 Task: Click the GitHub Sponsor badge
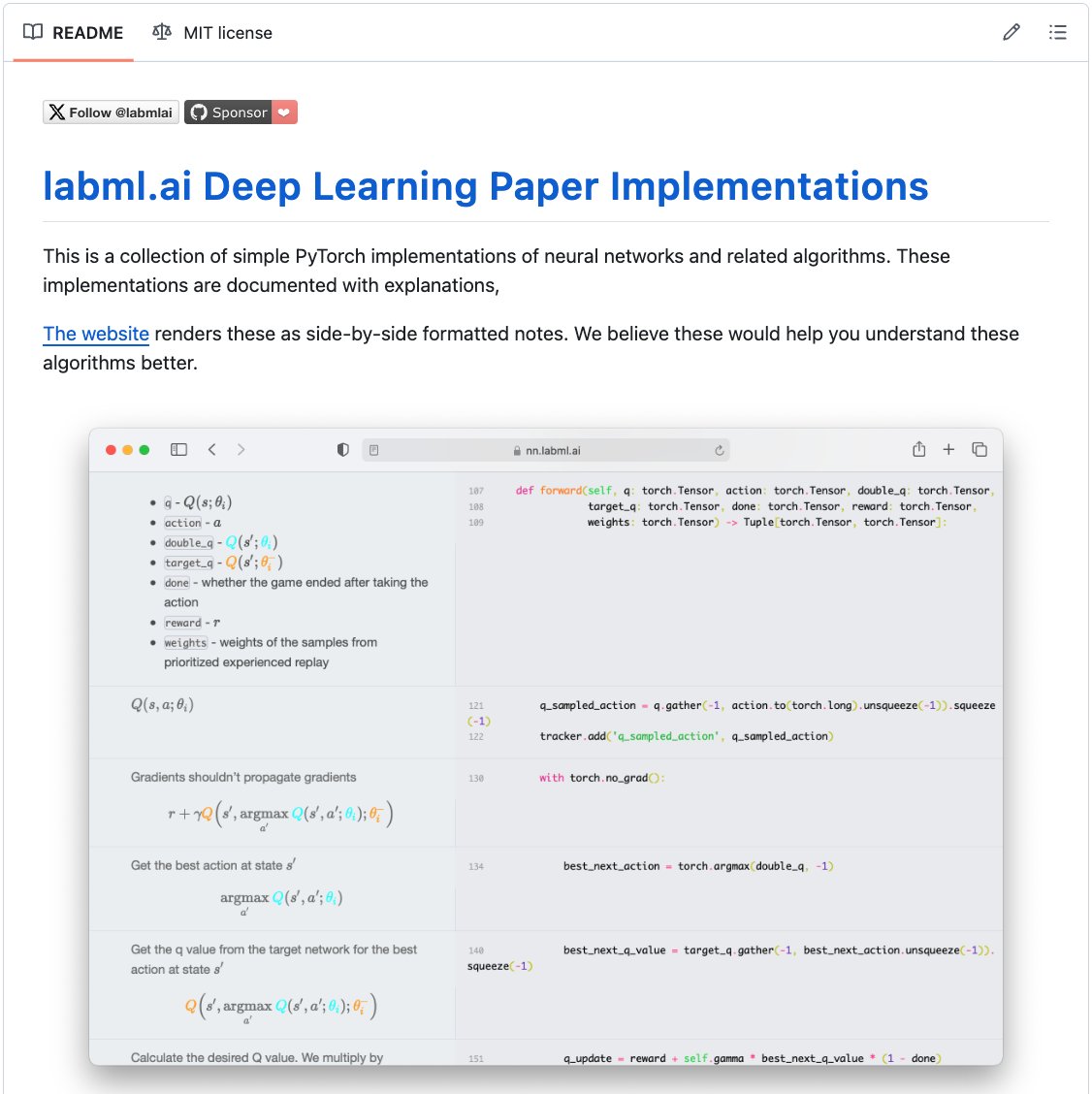(241, 113)
